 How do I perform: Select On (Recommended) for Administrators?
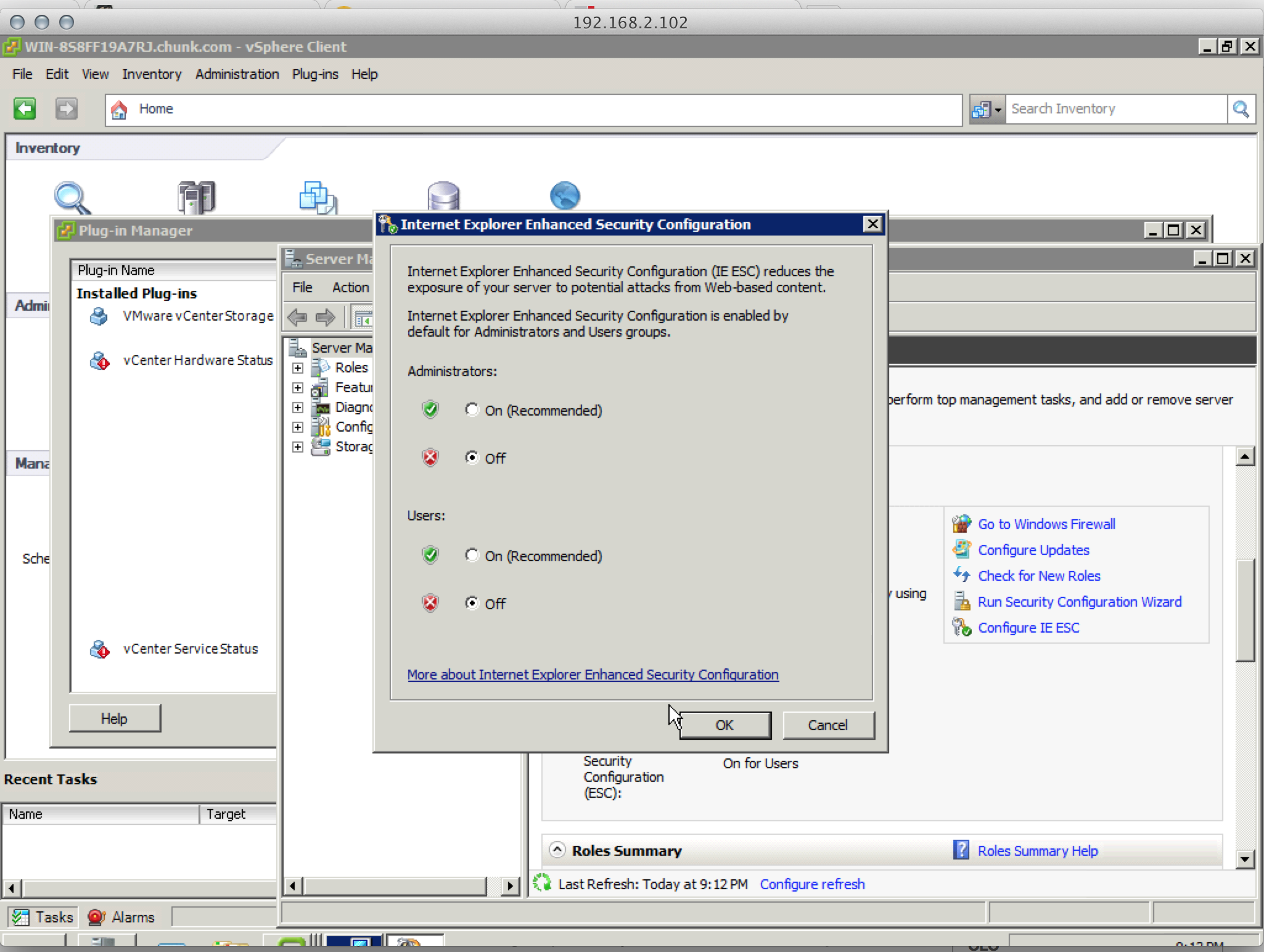click(x=472, y=410)
